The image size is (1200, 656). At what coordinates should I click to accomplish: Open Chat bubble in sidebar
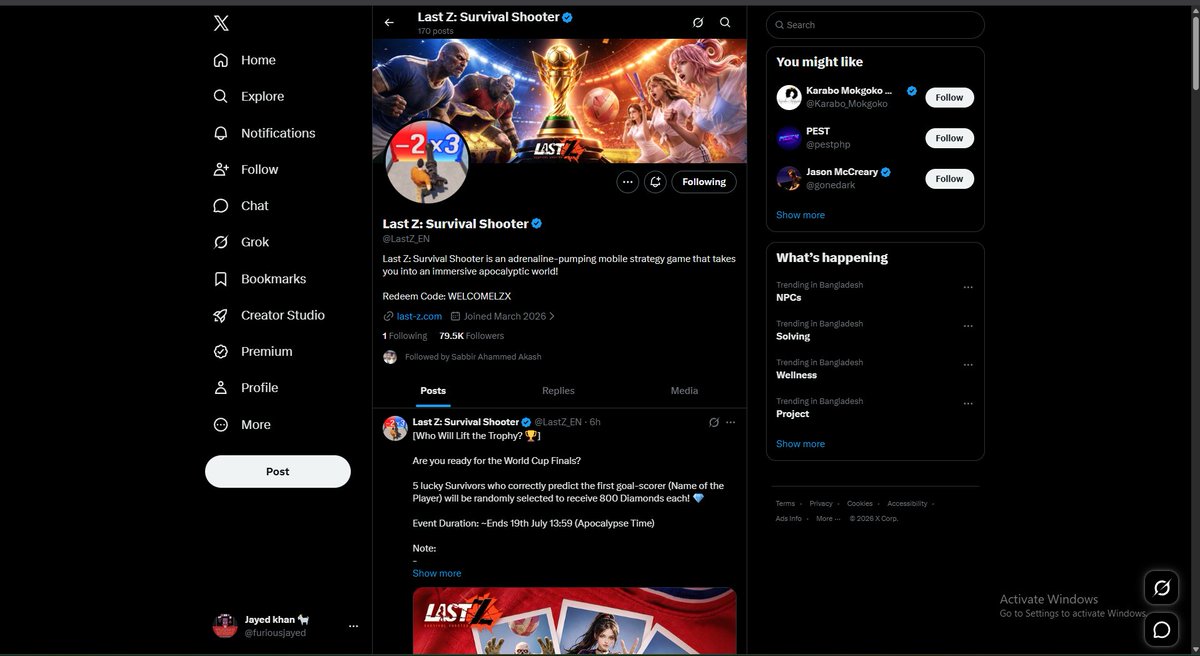pos(221,206)
